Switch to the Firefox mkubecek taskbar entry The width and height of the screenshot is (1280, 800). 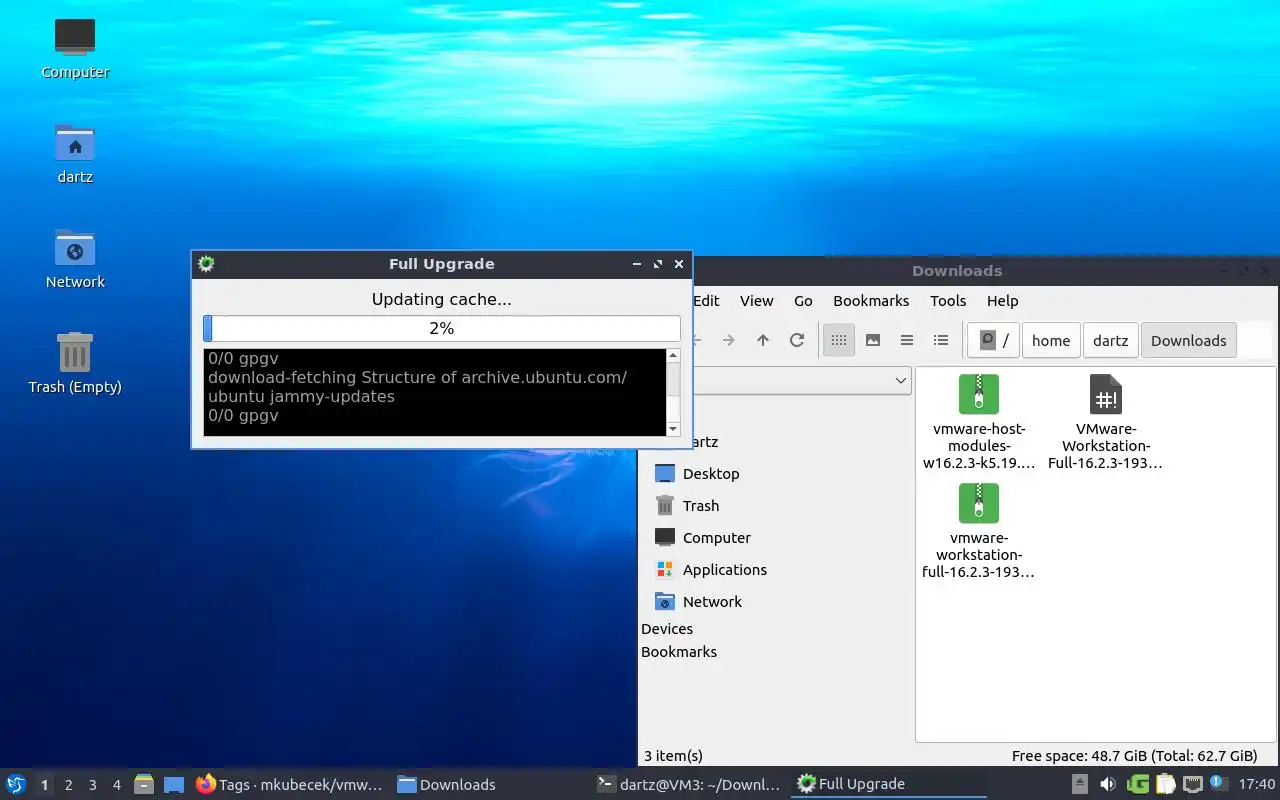[x=290, y=784]
